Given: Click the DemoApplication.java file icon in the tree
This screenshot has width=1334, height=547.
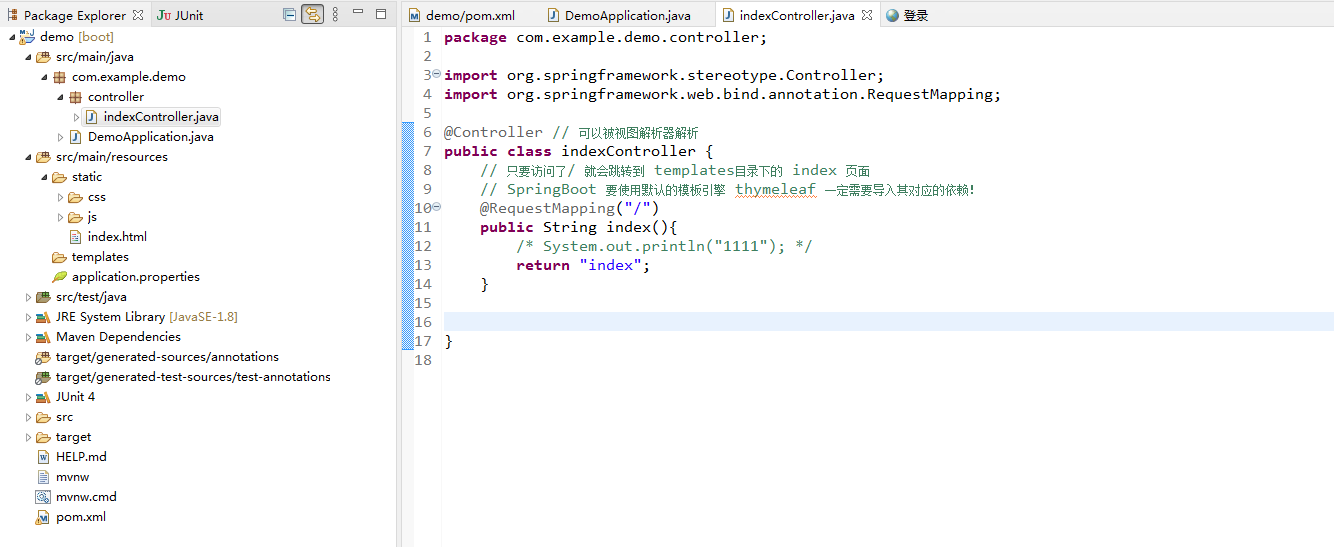Looking at the screenshot, I should [75, 137].
